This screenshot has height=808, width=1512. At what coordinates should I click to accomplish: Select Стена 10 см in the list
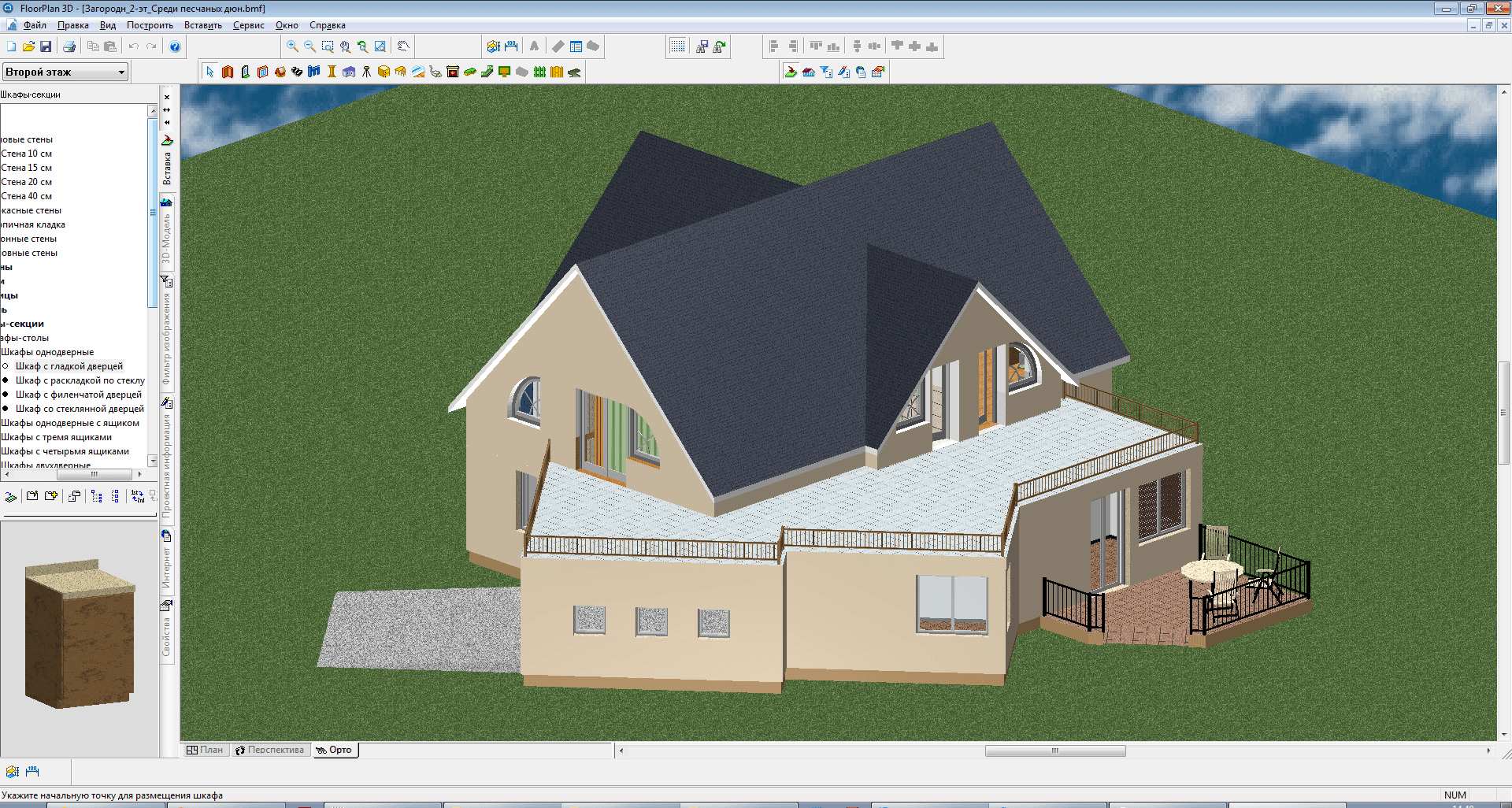26,154
